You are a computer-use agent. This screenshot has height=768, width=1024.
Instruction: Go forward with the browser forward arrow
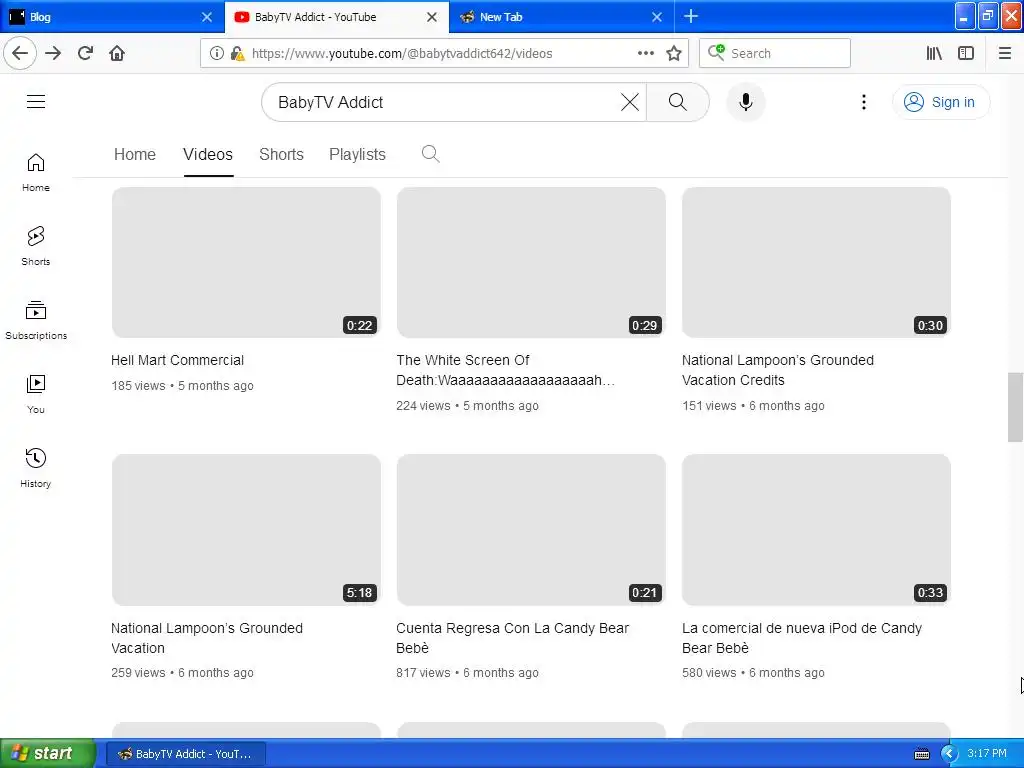pyautogui.click(x=53, y=53)
